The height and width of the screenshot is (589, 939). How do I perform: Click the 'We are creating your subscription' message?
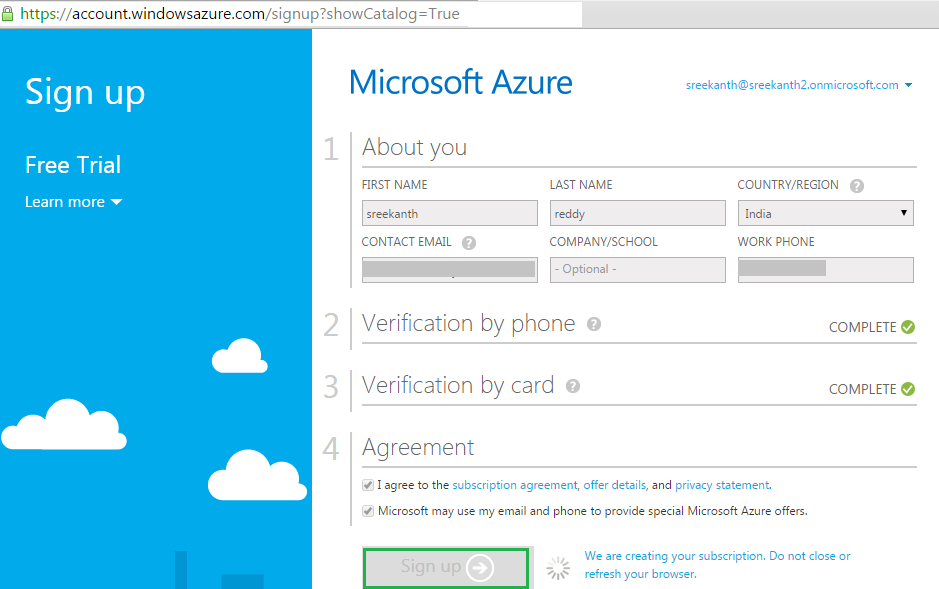(717, 564)
